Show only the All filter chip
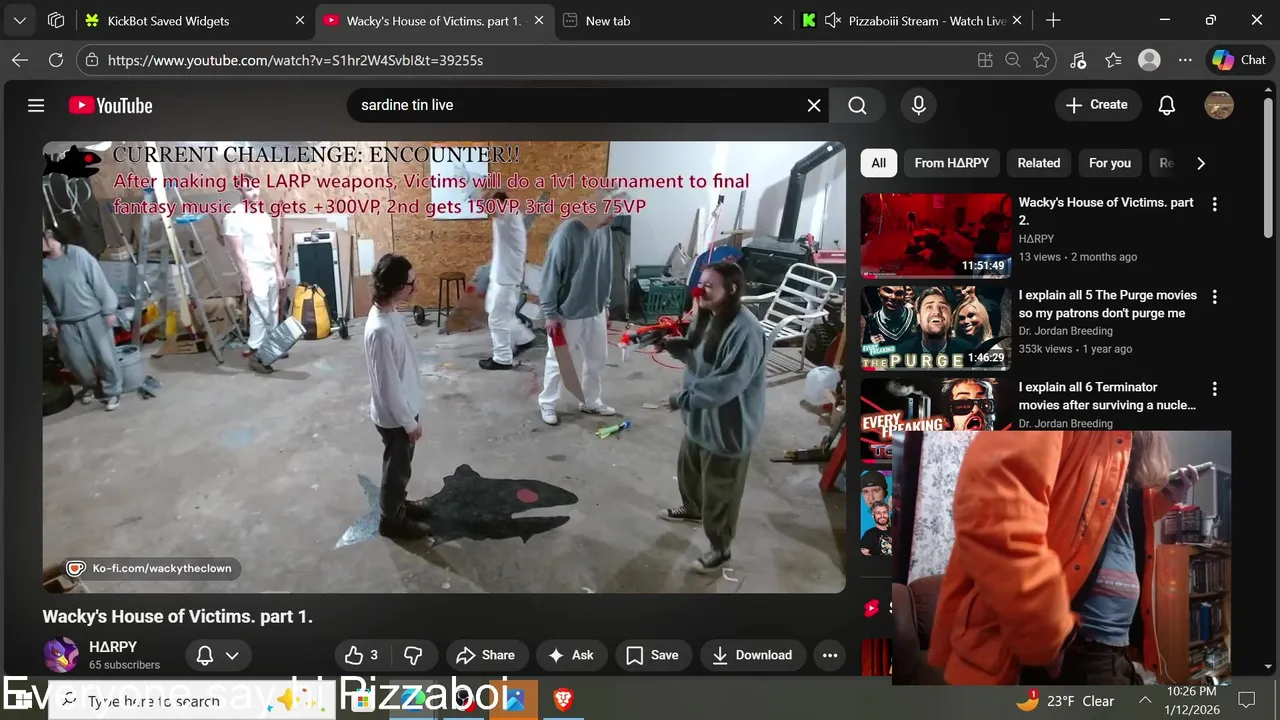The width and height of the screenshot is (1280, 720). coord(878,163)
